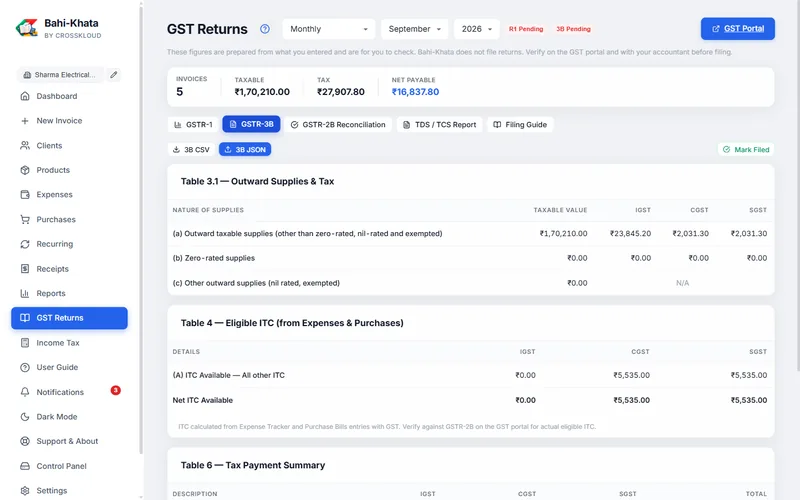
Task: Click the Income Tax calculator icon
Action: [x=24, y=343]
